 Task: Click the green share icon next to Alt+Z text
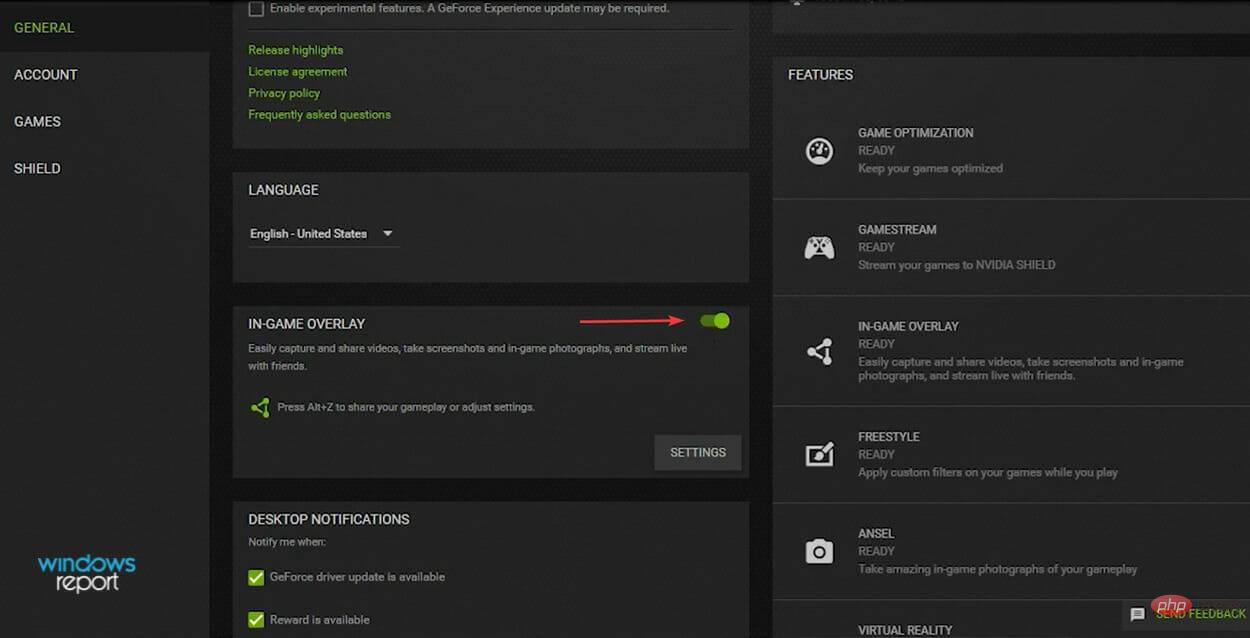[x=260, y=407]
